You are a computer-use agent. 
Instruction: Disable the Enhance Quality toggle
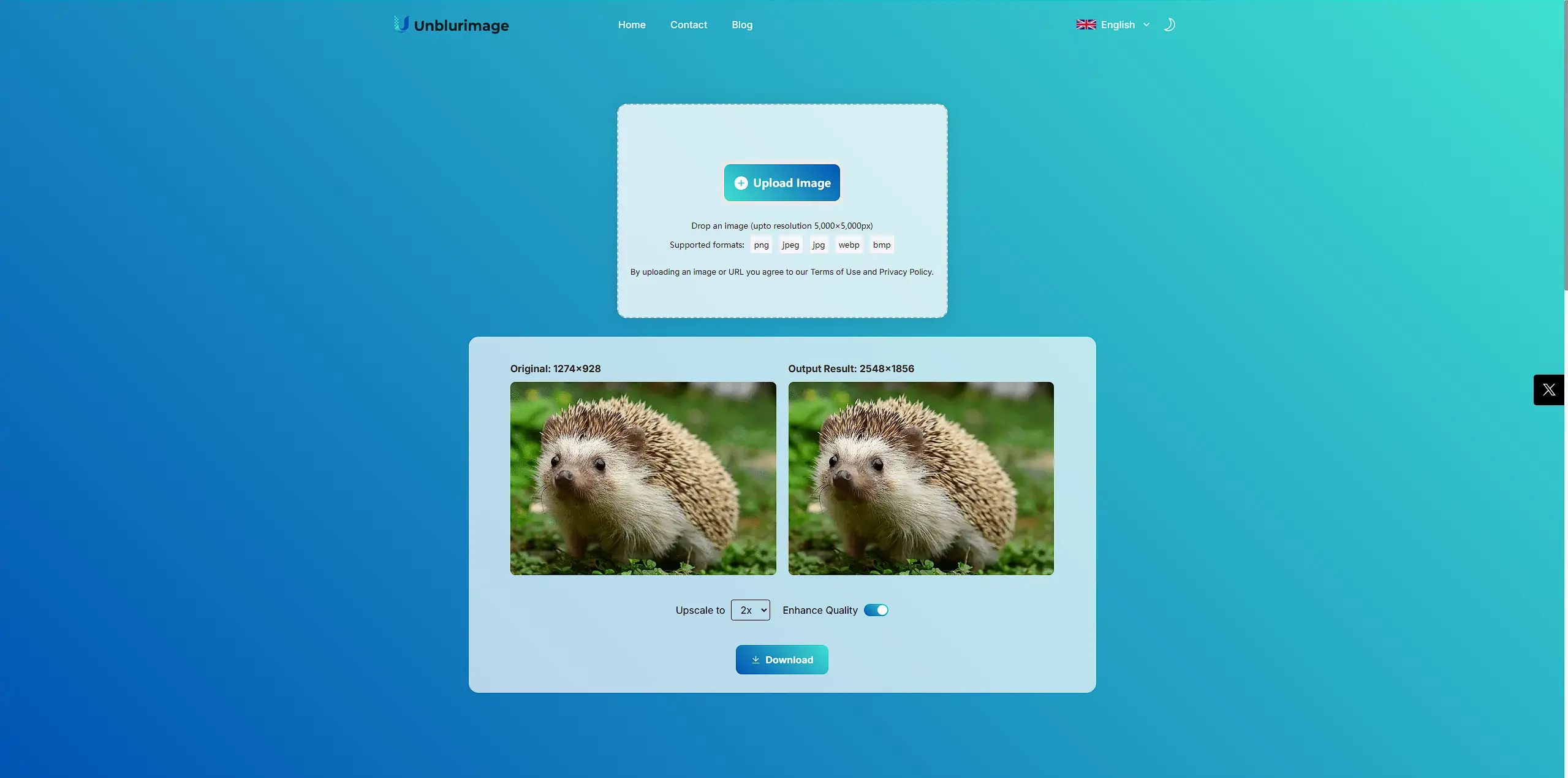click(875, 610)
